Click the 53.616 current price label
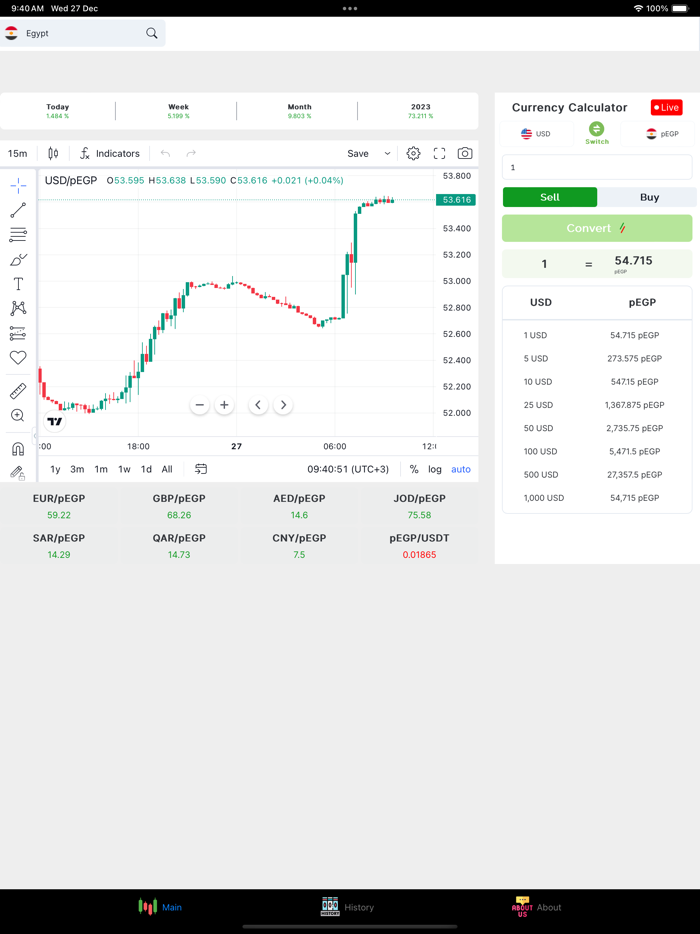The width and height of the screenshot is (700, 934). pos(456,200)
